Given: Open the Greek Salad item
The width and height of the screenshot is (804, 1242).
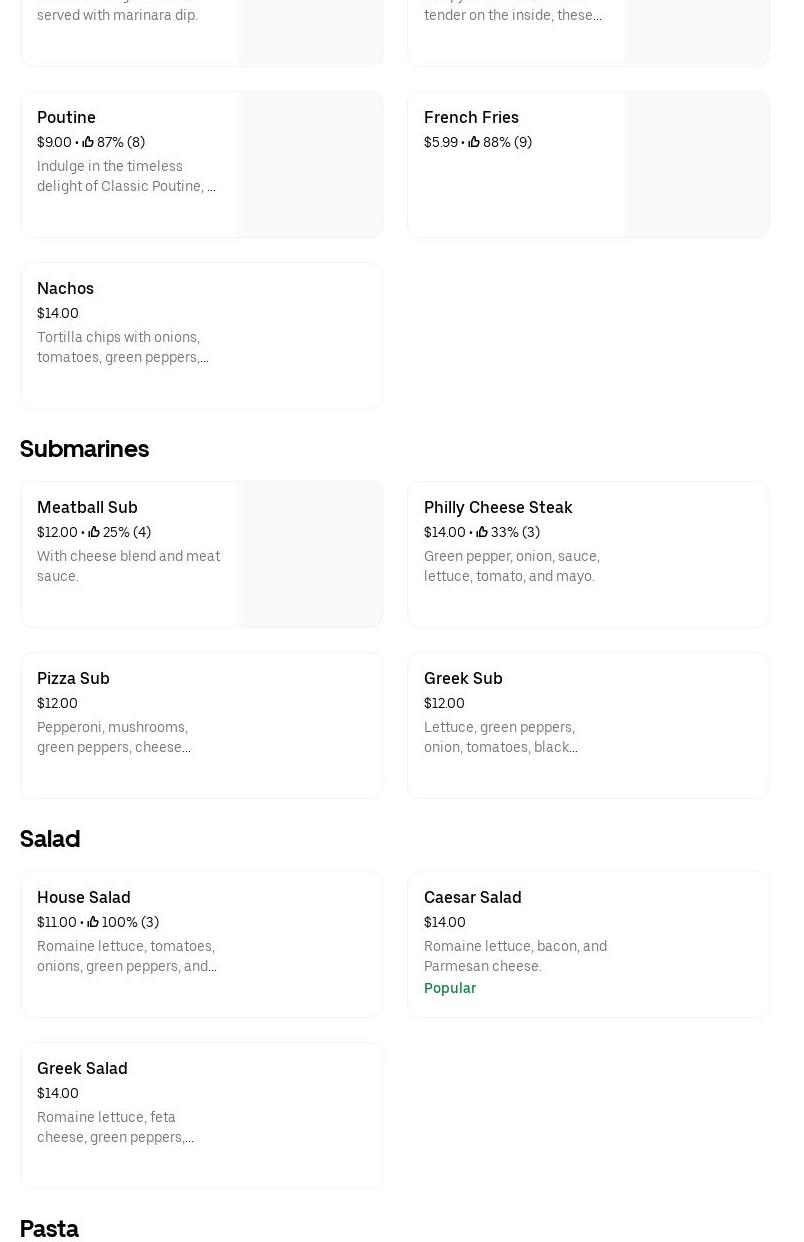Looking at the screenshot, I should [82, 1069].
